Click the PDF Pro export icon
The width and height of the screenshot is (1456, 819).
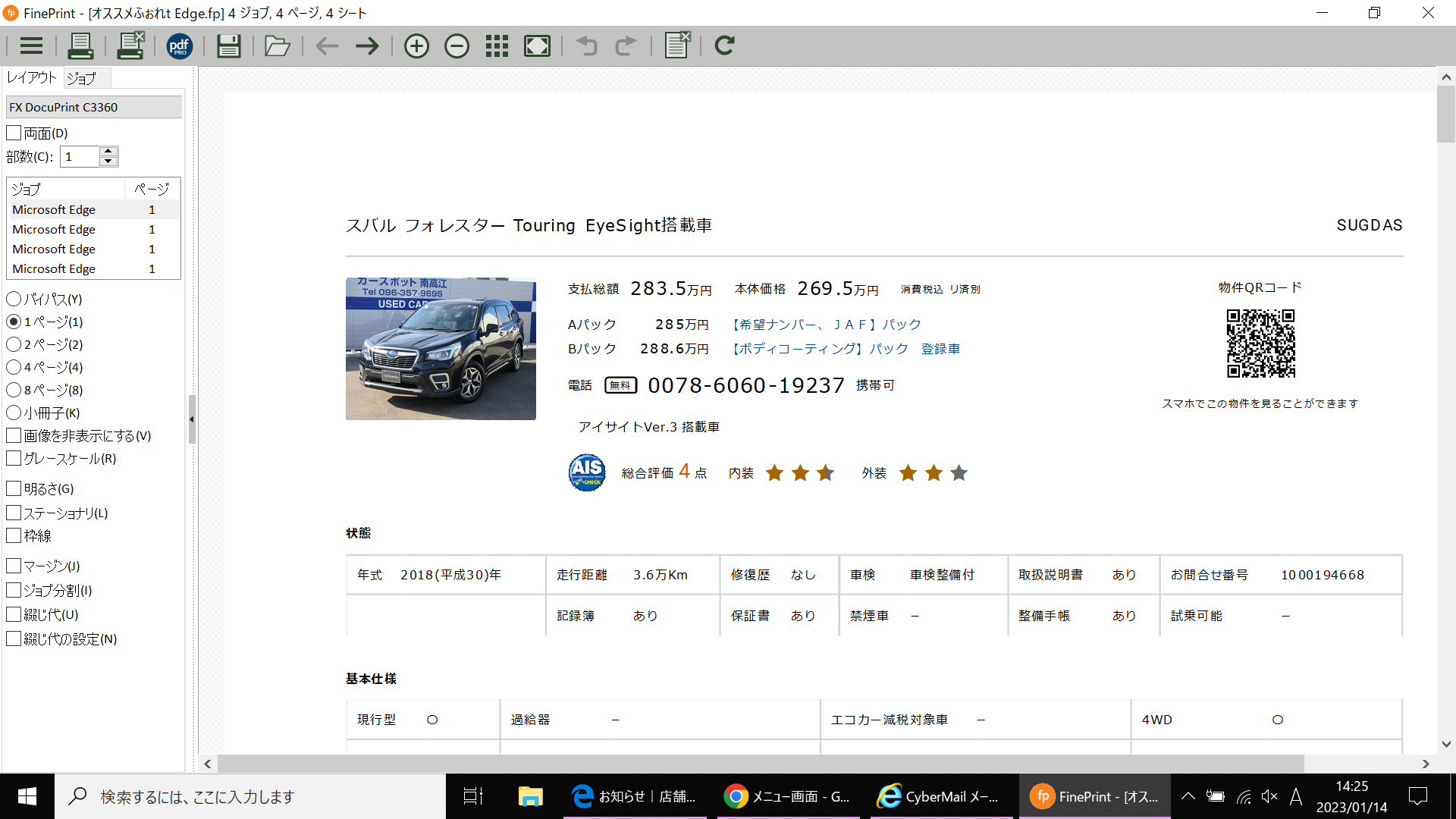click(x=180, y=46)
